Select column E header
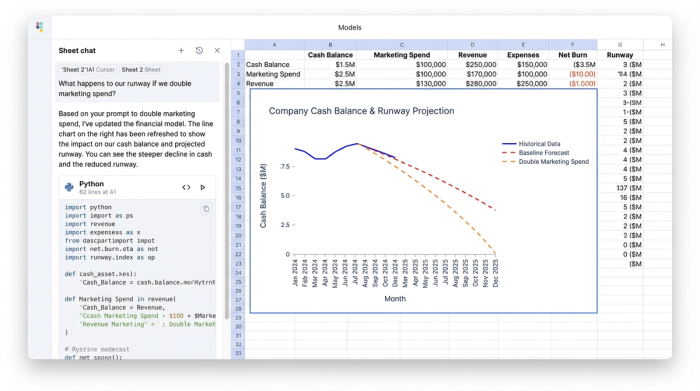This screenshot has width=700, height=391. coord(523,45)
